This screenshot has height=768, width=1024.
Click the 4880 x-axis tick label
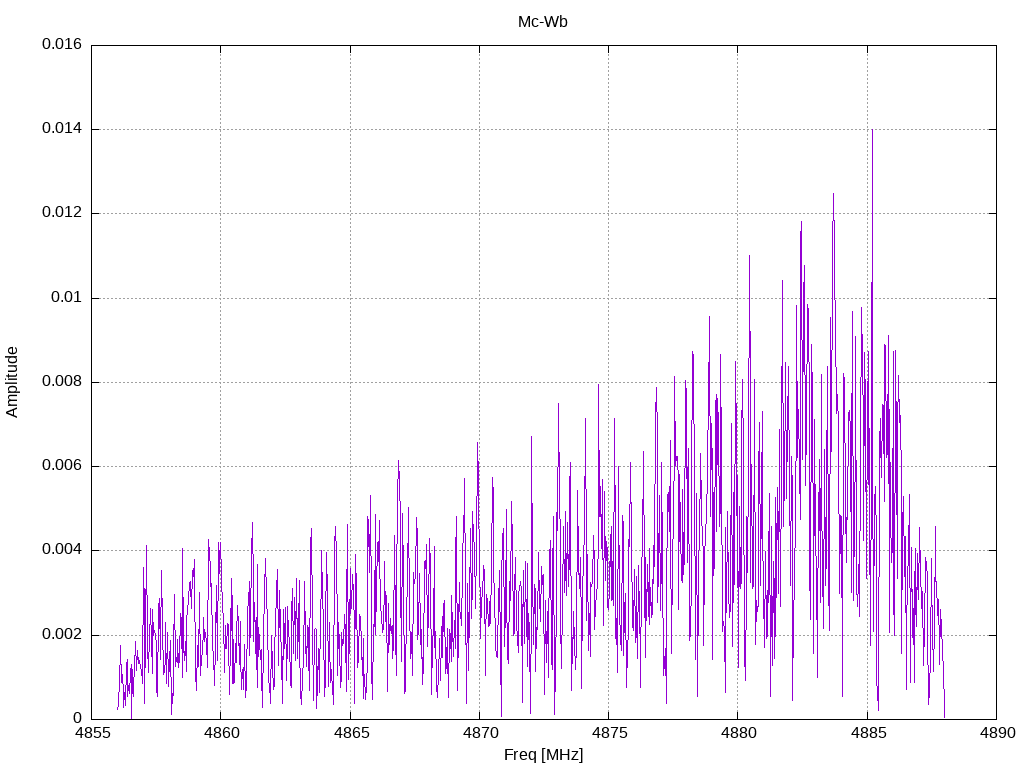coord(737,732)
